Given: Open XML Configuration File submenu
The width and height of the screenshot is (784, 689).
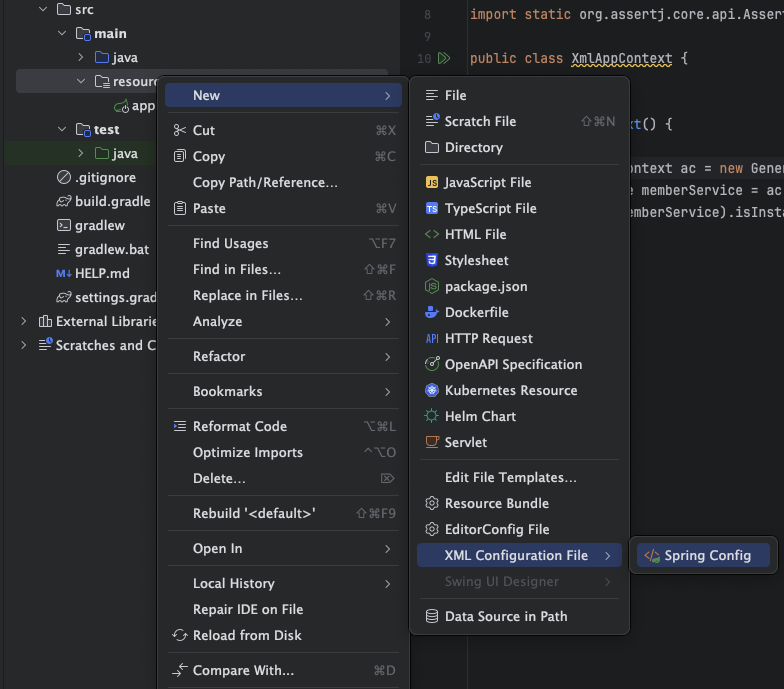Looking at the screenshot, I should pyautogui.click(x=520, y=556).
